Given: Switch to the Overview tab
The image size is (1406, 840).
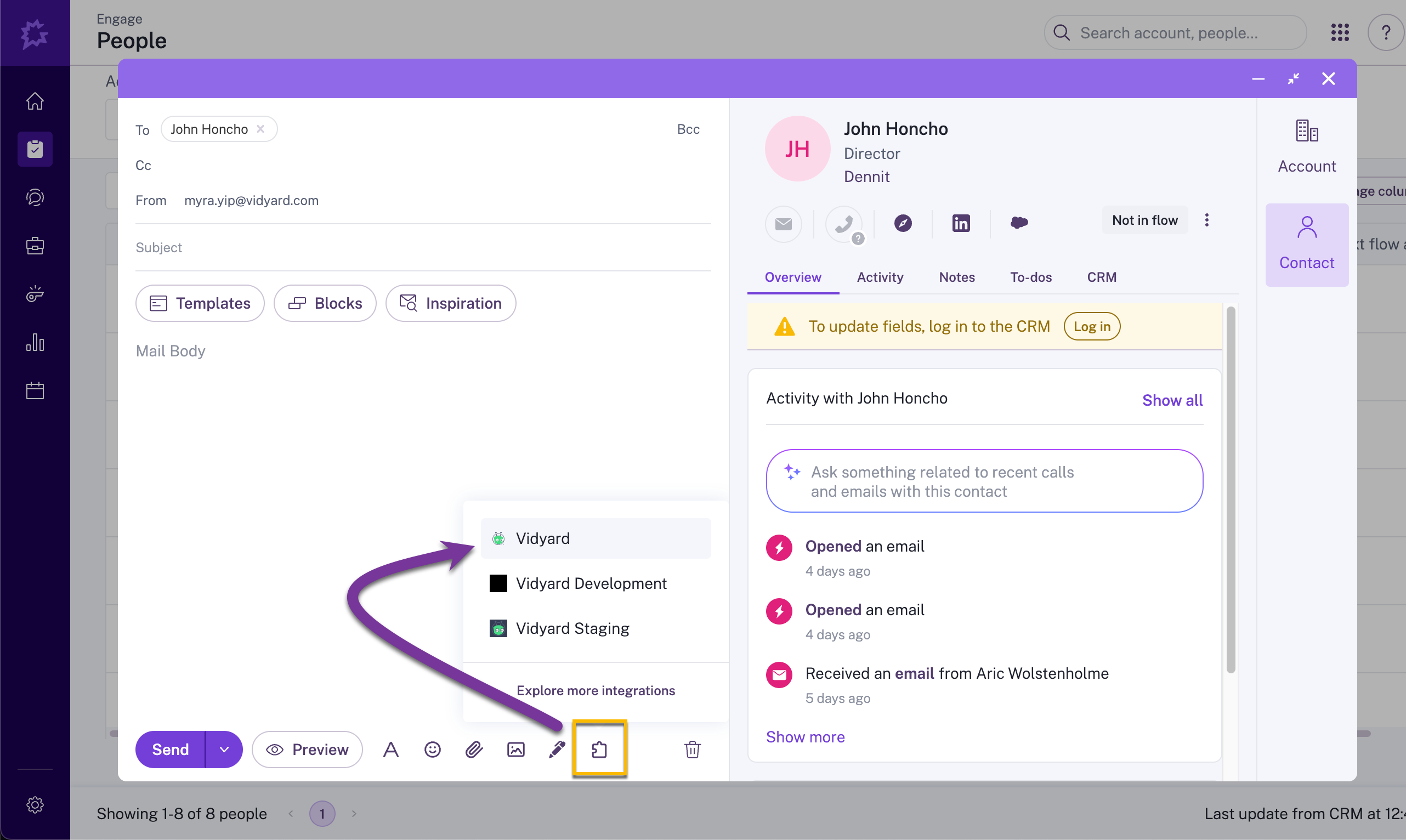Looking at the screenshot, I should (x=792, y=277).
